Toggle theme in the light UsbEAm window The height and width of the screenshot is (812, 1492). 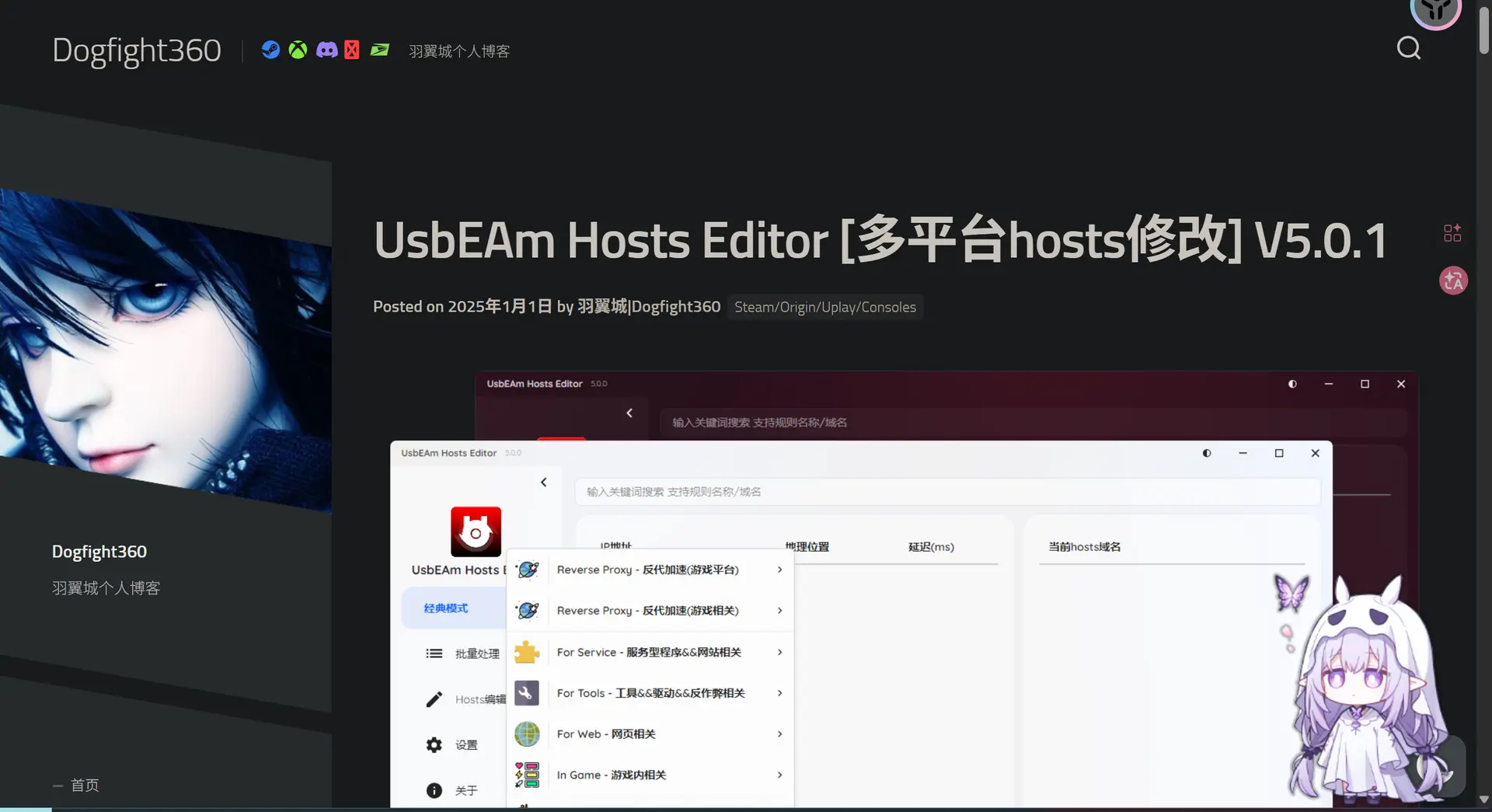tap(1207, 453)
